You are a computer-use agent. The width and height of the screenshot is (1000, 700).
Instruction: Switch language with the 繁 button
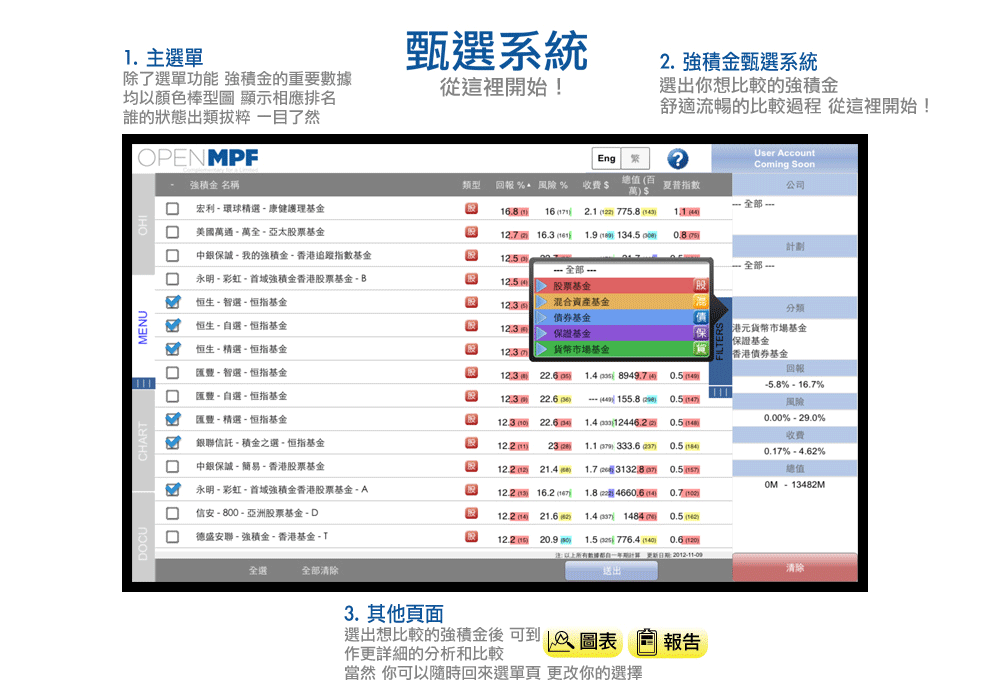tap(635, 159)
